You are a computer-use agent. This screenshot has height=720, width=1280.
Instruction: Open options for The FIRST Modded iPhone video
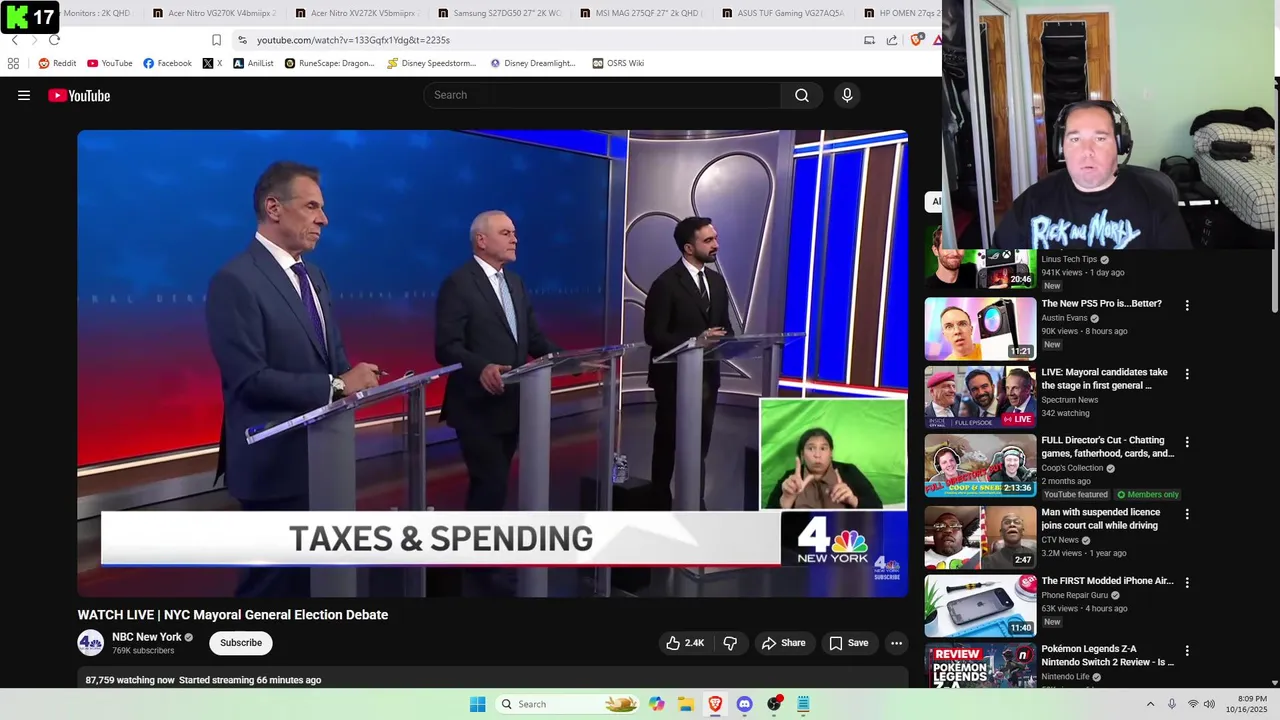[x=1187, y=582]
